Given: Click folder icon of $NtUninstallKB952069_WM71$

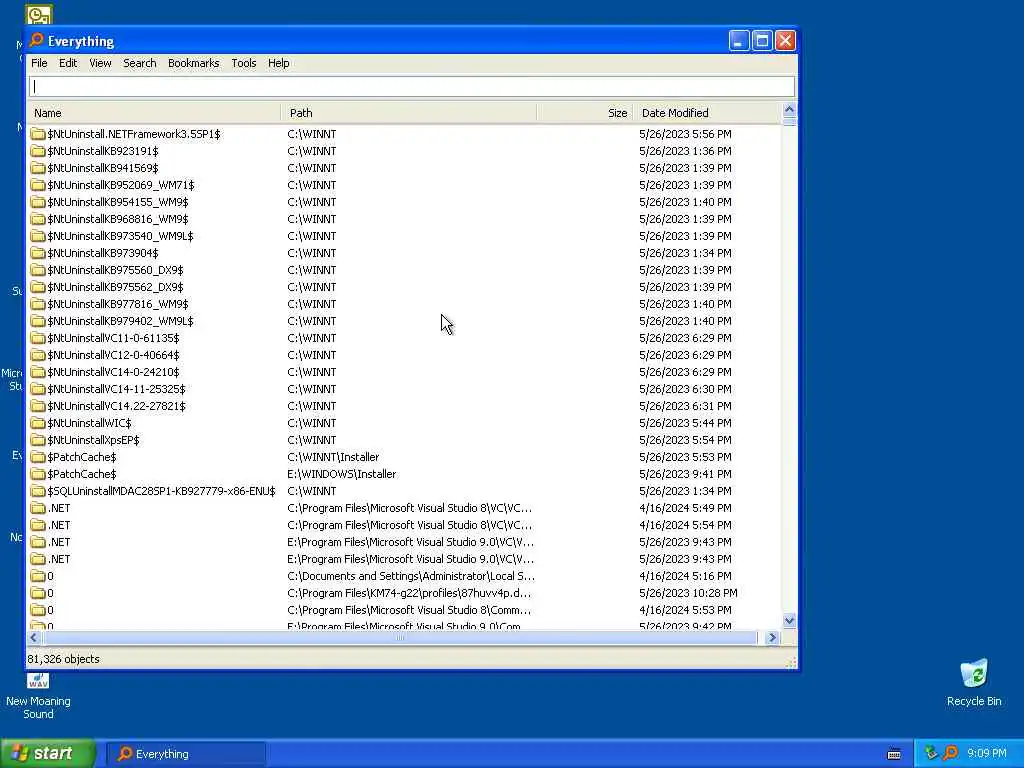Looking at the screenshot, I should click(x=38, y=185).
